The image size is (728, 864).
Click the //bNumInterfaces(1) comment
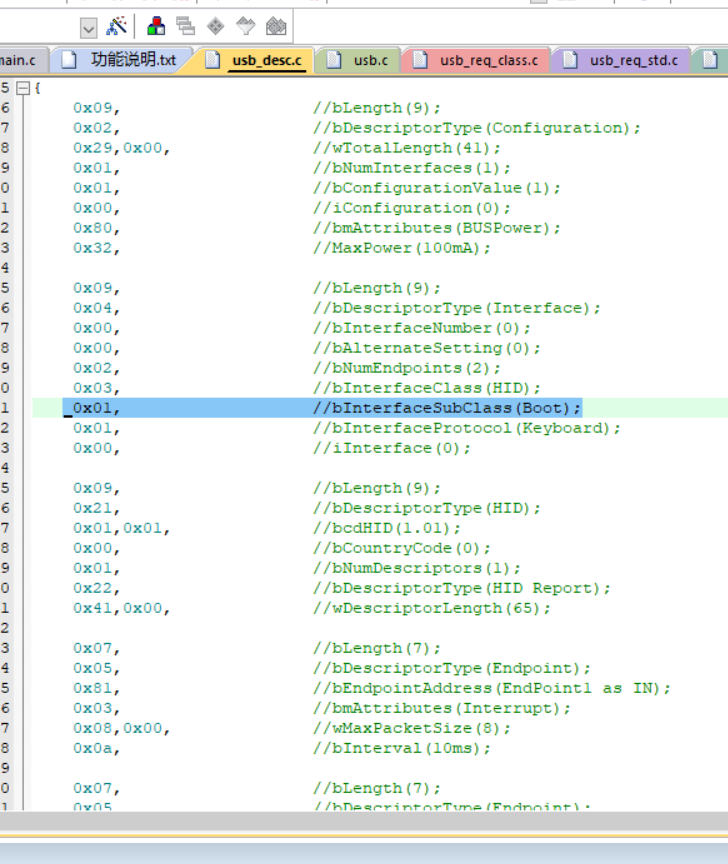click(412, 168)
